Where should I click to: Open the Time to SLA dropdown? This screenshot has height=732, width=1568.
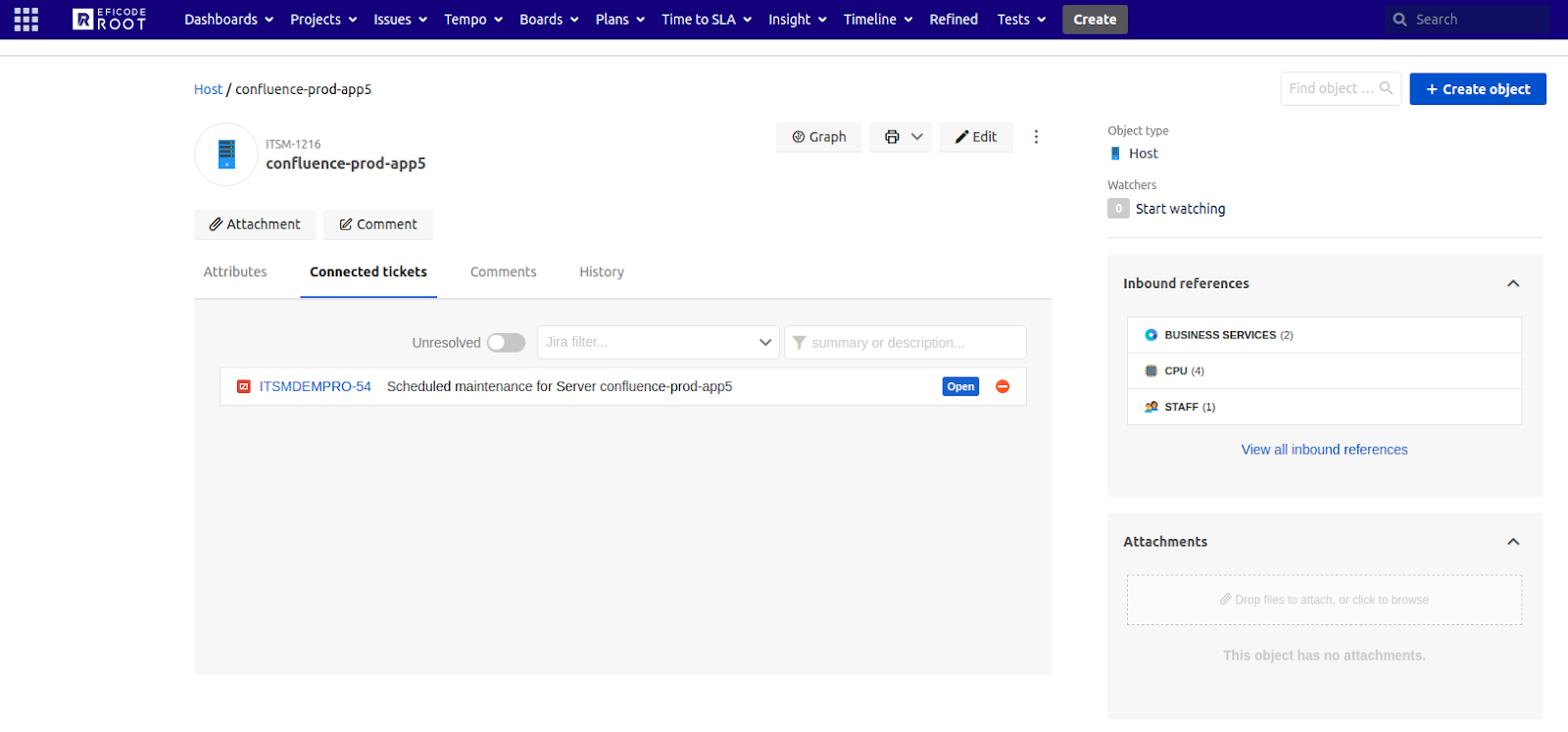[x=707, y=20]
